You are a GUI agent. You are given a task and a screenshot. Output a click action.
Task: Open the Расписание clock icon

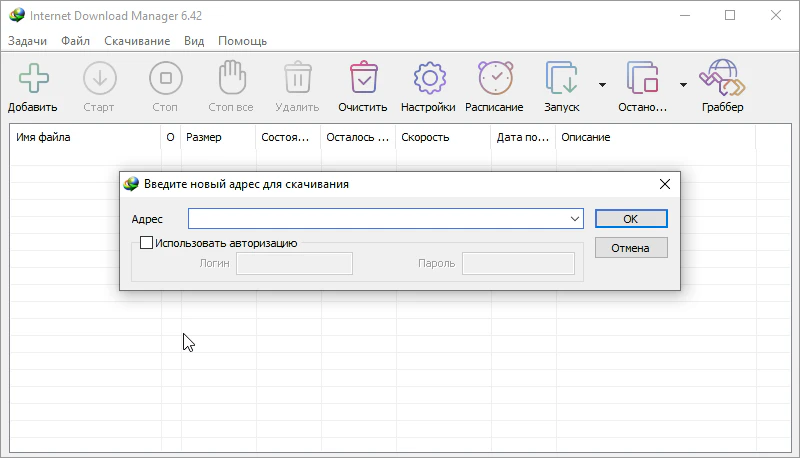click(x=494, y=79)
